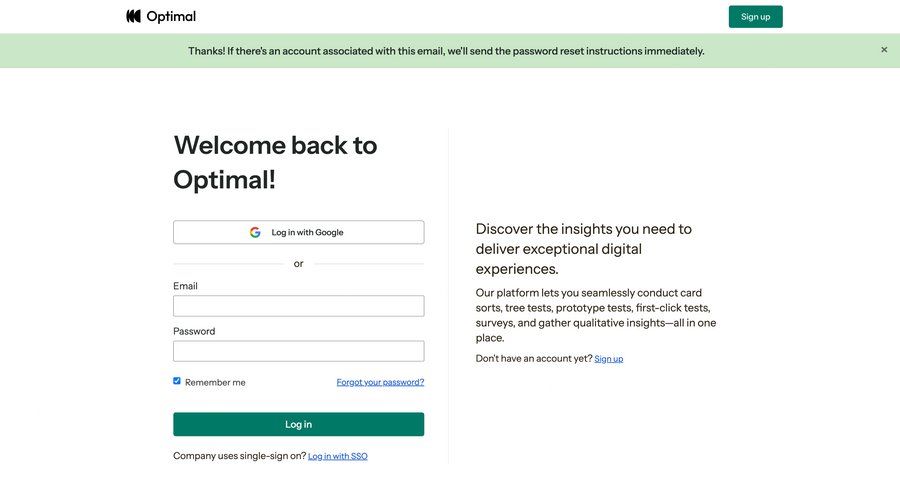The height and width of the screenshot is (484, 900).
Task: Click the Optimal logo icon
Action: (133, 16)
